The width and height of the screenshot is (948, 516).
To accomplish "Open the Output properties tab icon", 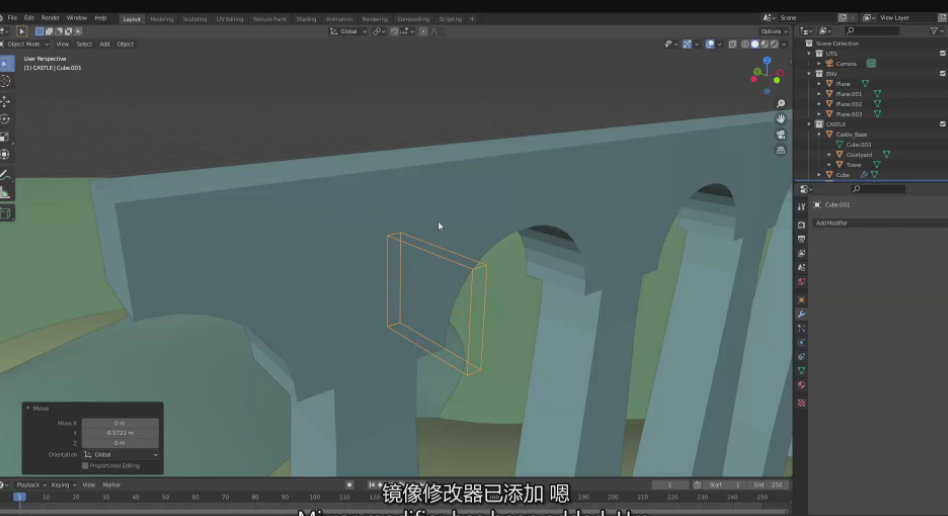I will 801,239.
